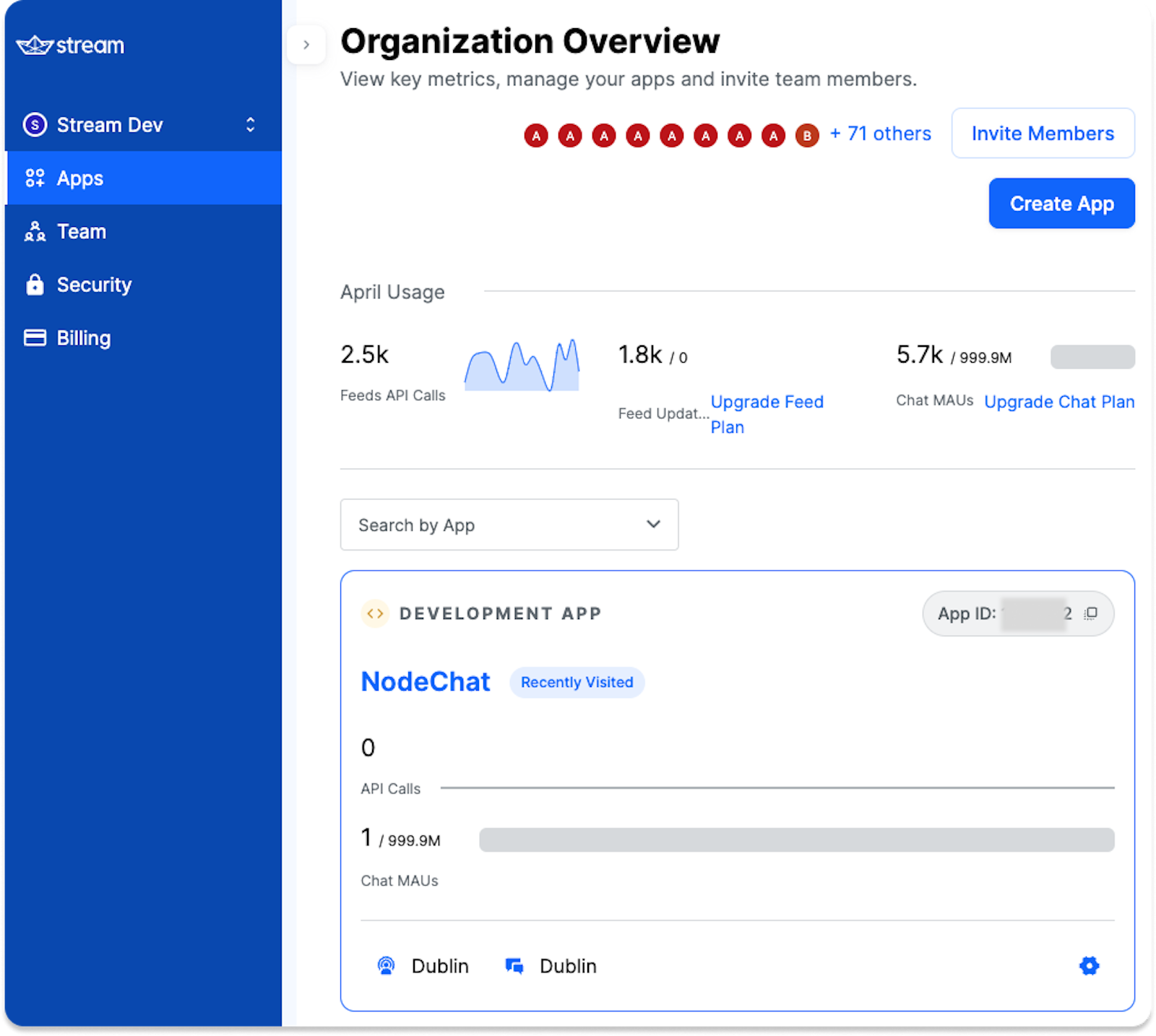Click the Feeds region Dublin icon
The image size is (1156, 1036).
point(387,966)
